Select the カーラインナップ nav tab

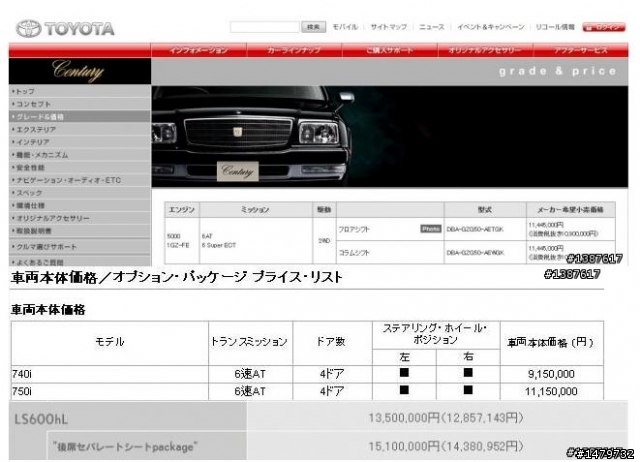pyautogui.click(x=294, y=50)
